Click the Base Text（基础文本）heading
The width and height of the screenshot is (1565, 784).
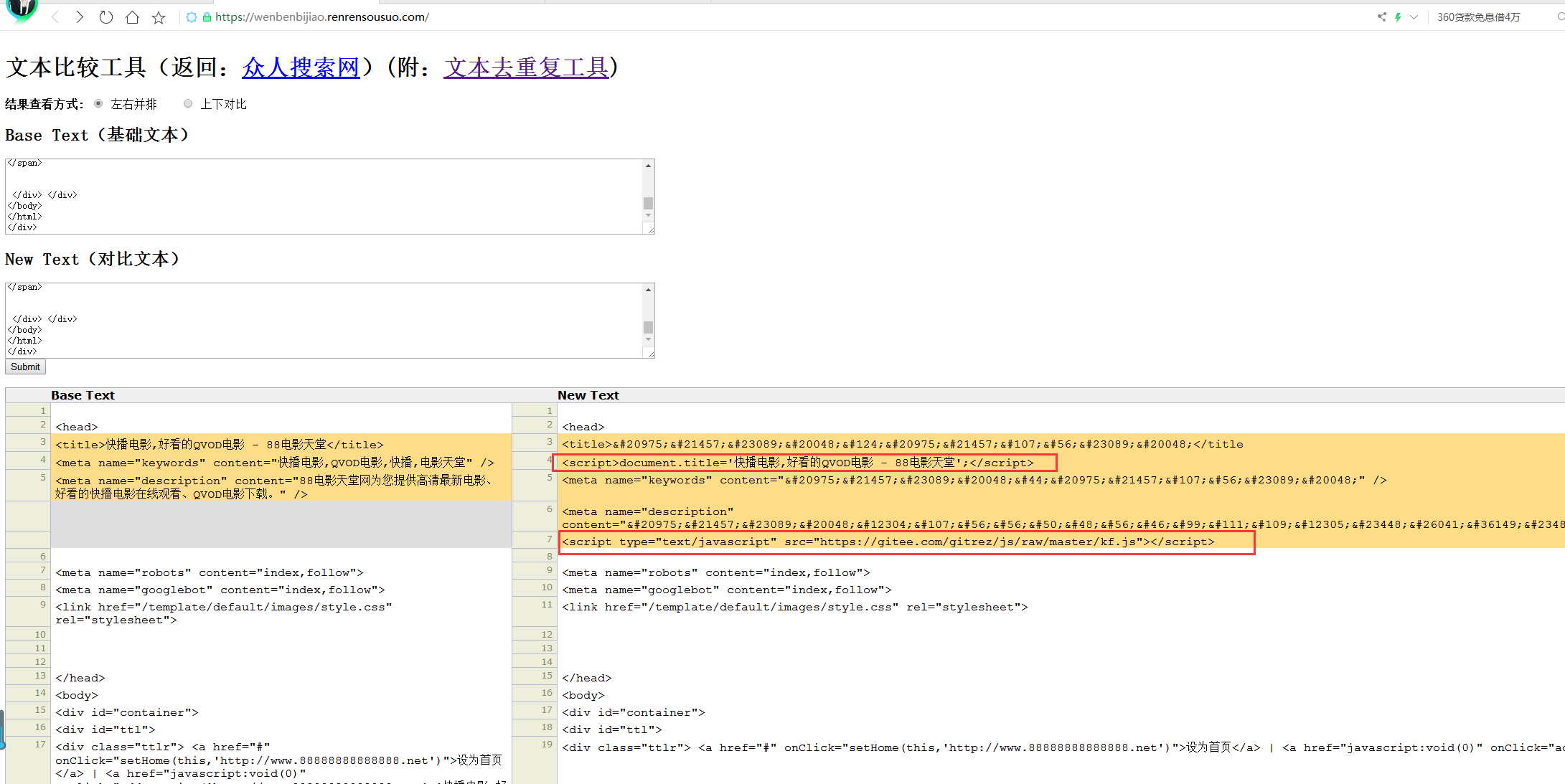pos(97,135)
